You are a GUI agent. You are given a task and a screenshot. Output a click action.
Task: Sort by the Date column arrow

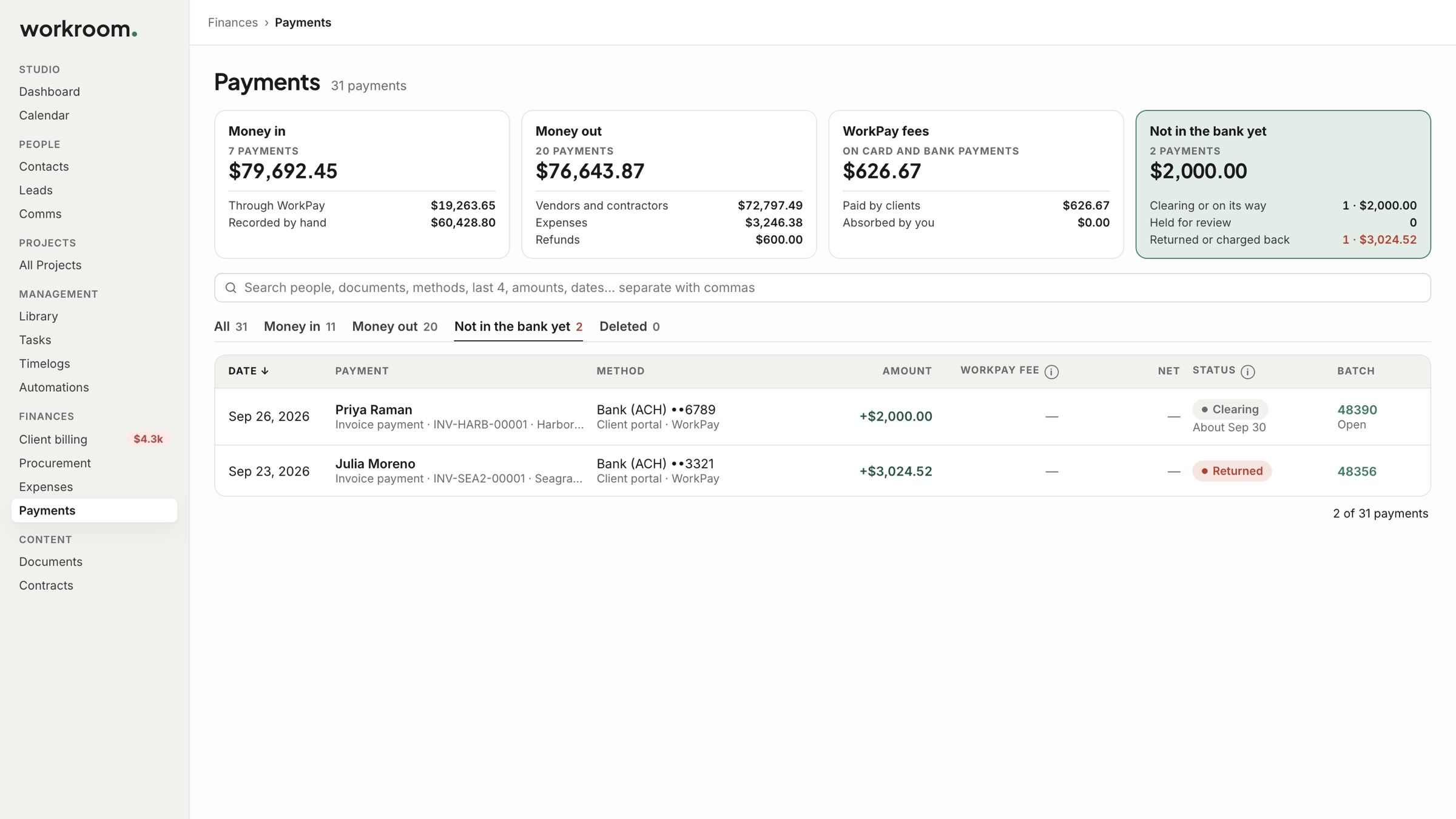point(265,371)
